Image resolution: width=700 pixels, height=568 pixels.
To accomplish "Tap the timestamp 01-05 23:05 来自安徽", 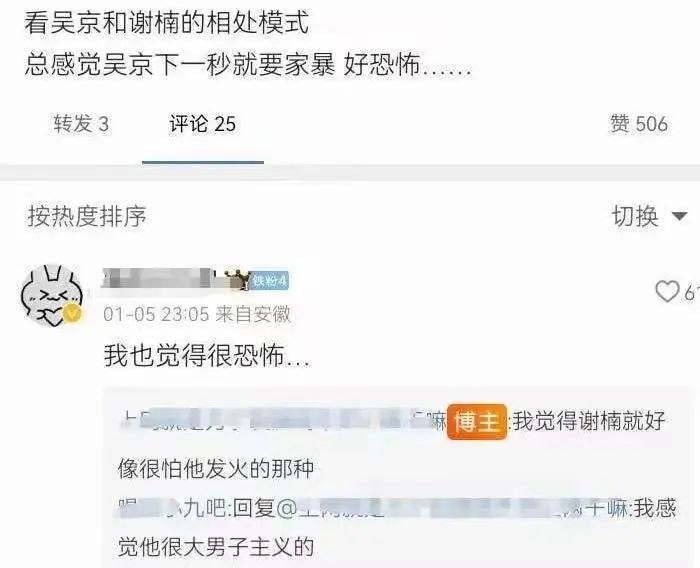I will pos(197,314).
